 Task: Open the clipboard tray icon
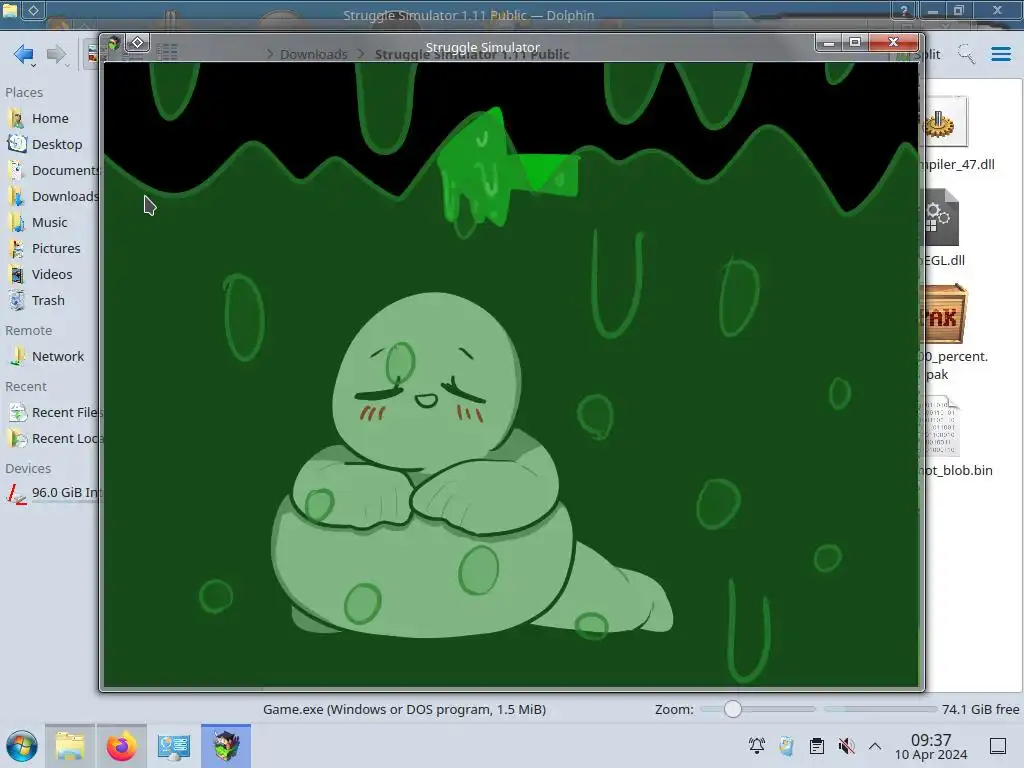[x=816, y=746]
